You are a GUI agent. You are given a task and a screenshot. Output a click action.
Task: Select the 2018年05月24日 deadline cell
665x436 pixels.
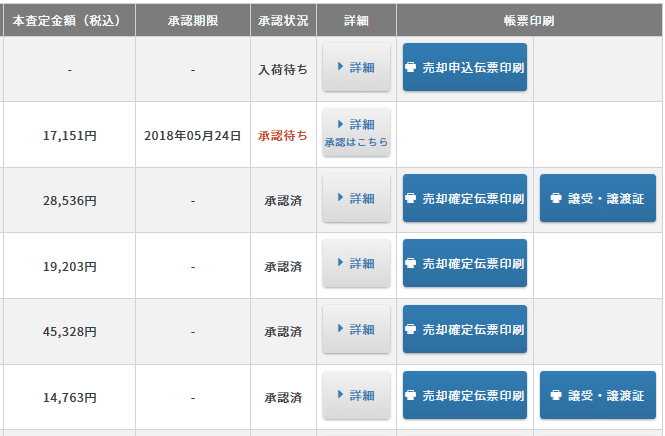193,136
